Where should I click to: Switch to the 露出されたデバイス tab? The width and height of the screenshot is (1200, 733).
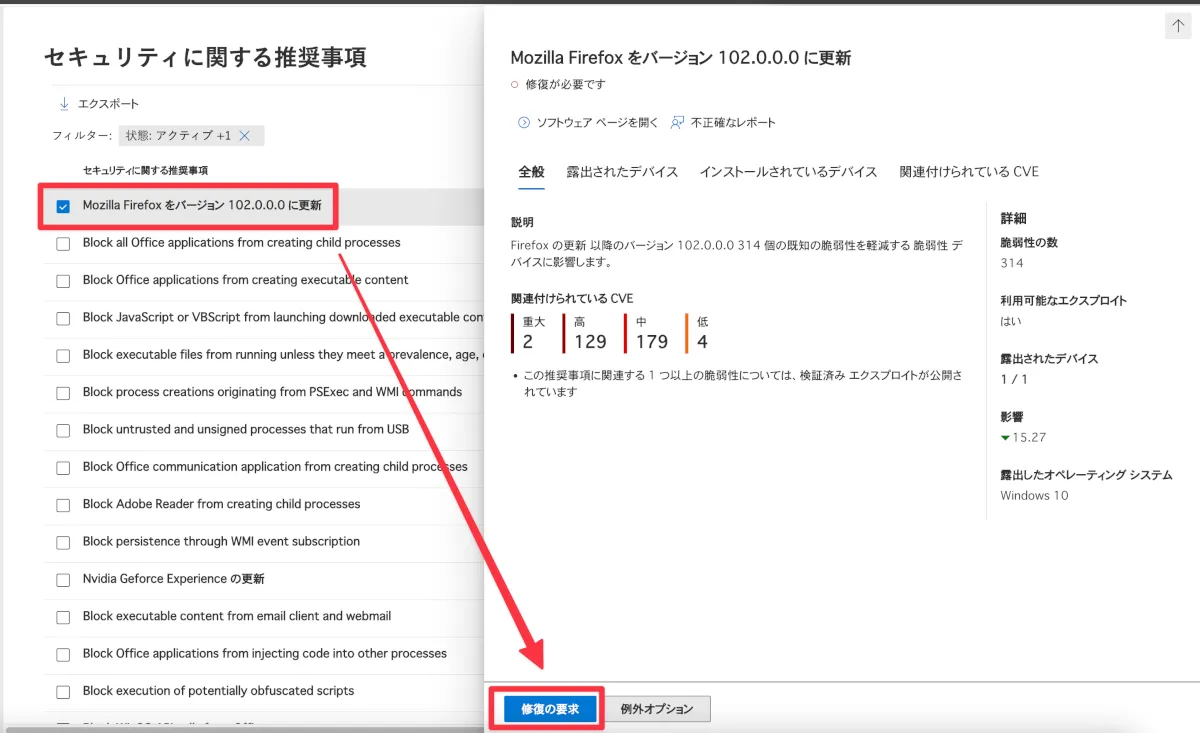[622, 172]
